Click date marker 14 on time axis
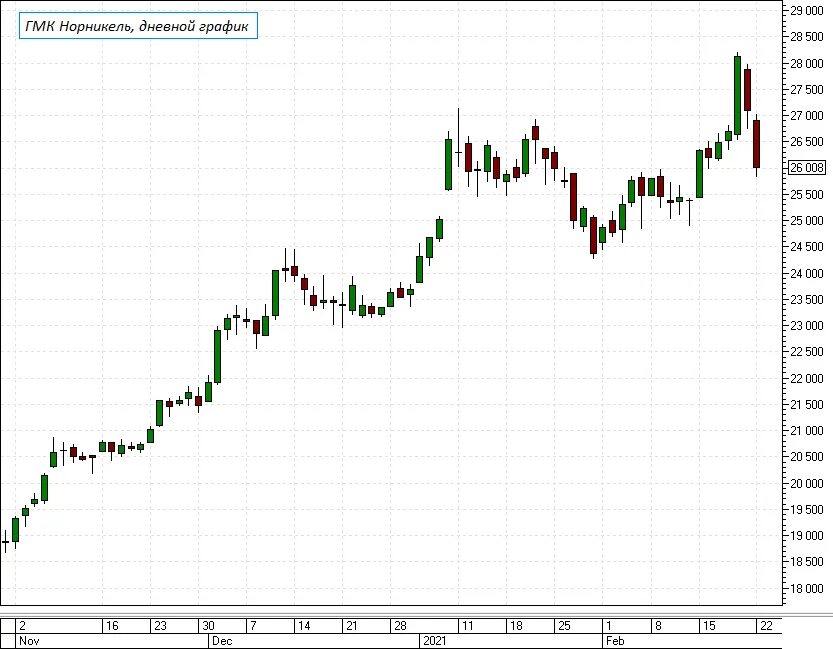 point(304,626)
